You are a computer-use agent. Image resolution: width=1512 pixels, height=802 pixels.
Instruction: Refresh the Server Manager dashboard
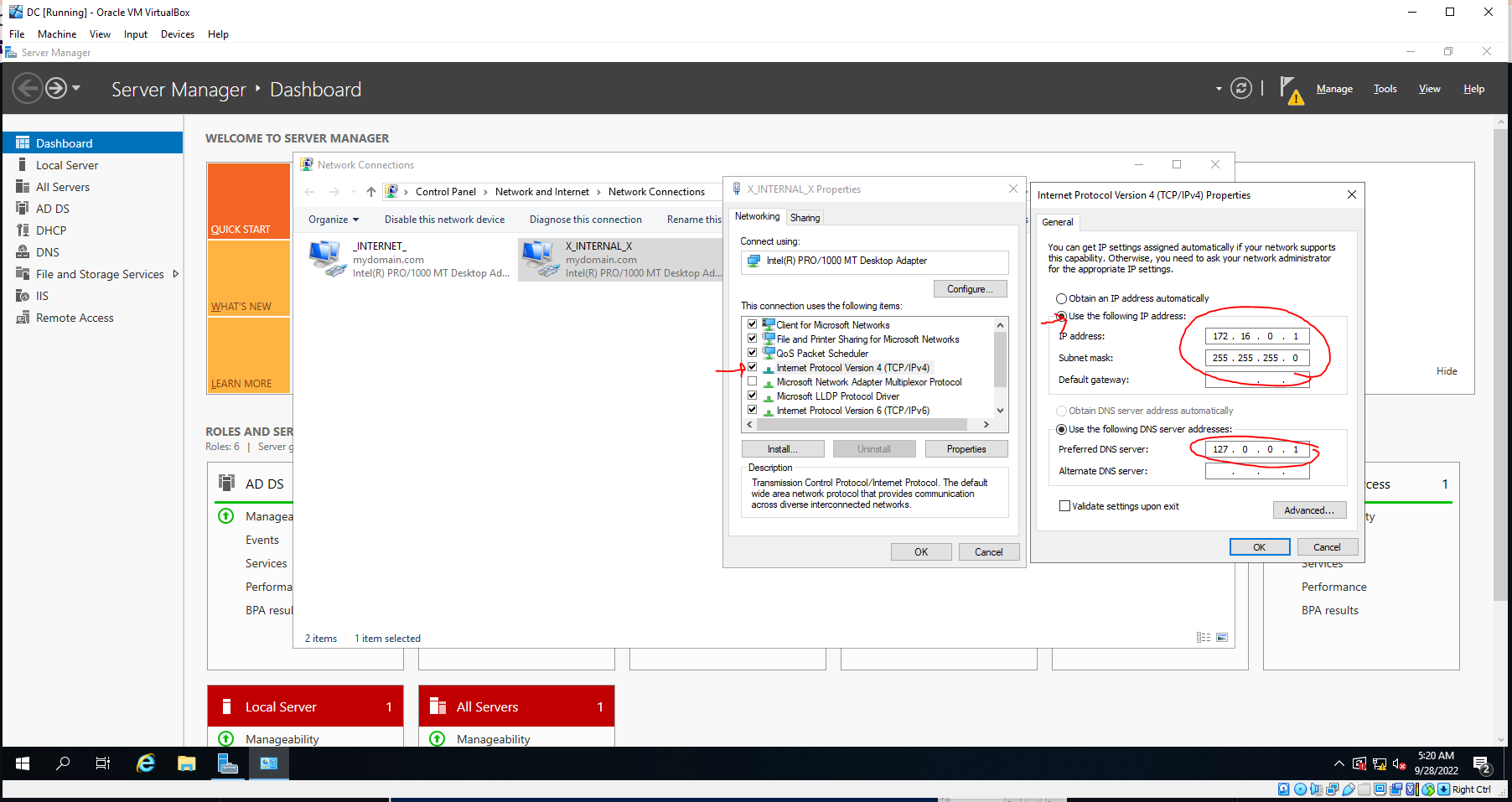[x=1241, y=88]
